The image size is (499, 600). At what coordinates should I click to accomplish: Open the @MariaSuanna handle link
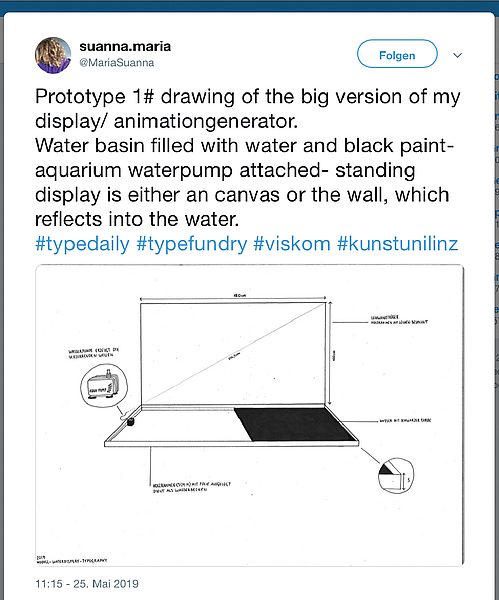pos(117,62)
